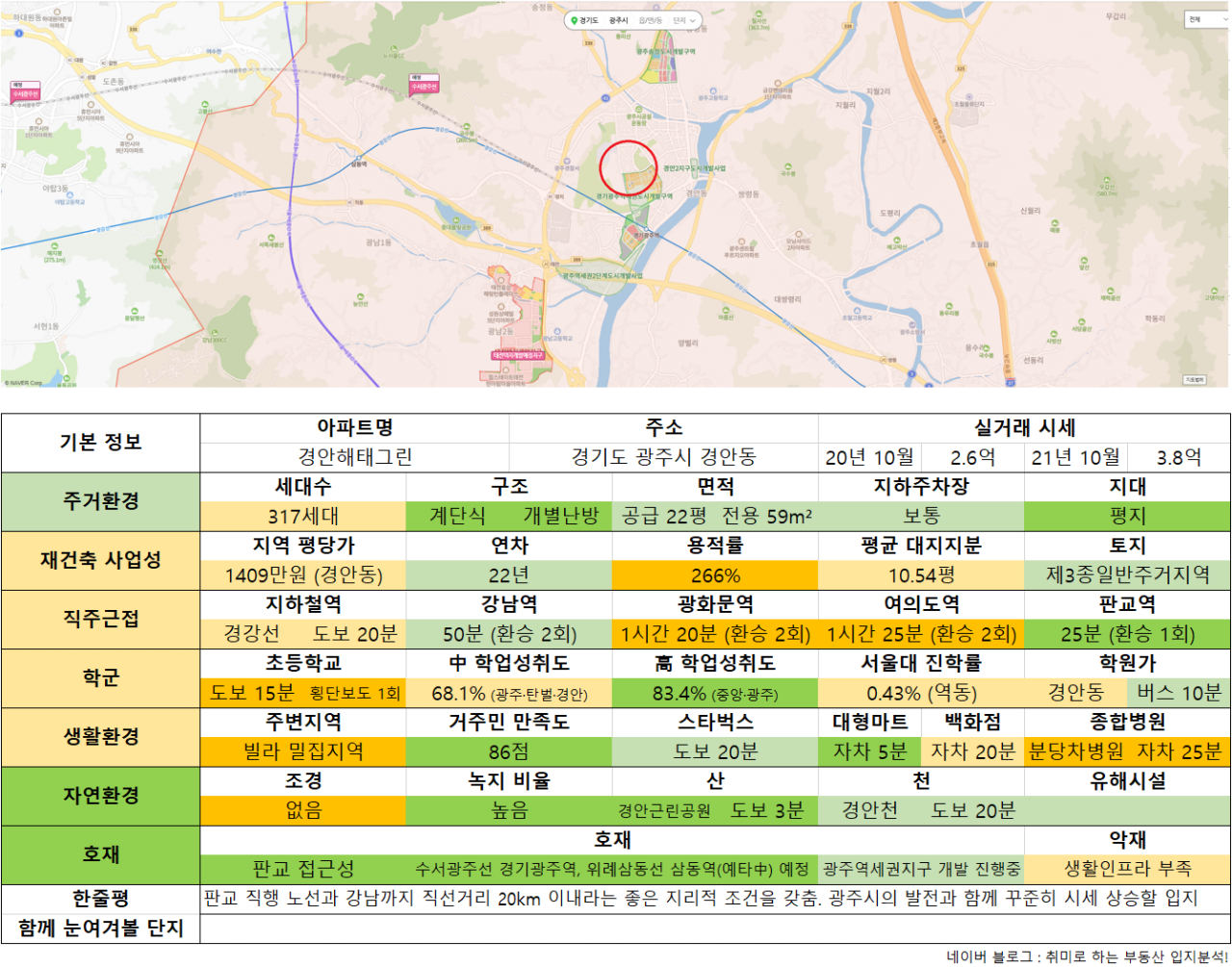Click the 317세대 cell
This screenshot has width=1232, height=967.
303,517
